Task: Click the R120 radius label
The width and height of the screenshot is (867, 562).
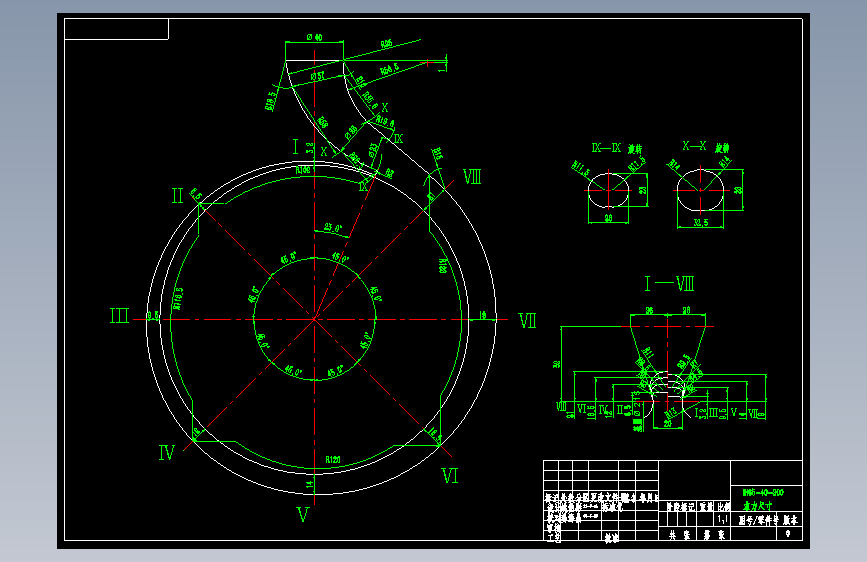Action: [x=333, y=460]
